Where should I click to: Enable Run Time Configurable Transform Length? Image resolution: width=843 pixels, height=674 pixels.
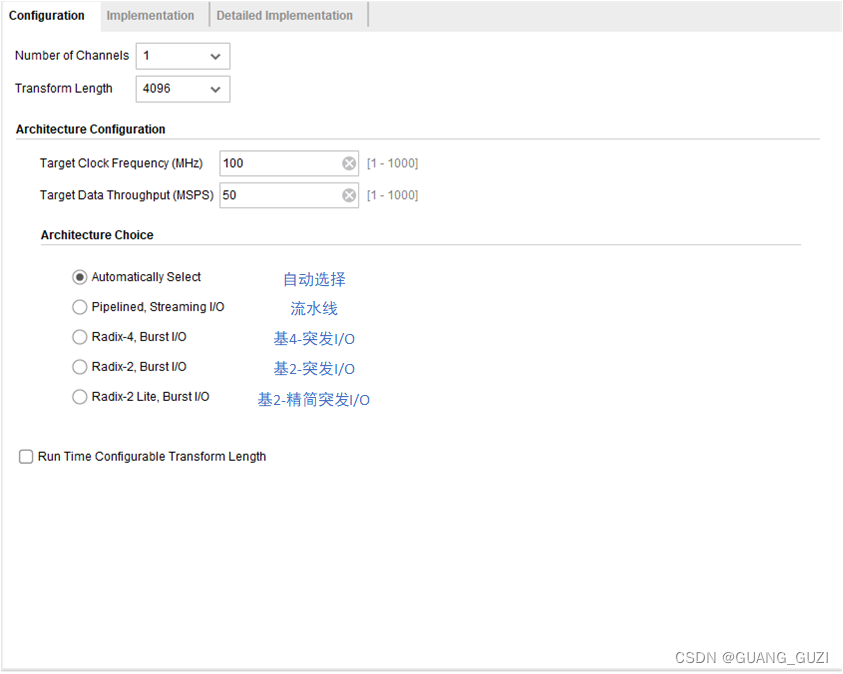click(25, 456)
